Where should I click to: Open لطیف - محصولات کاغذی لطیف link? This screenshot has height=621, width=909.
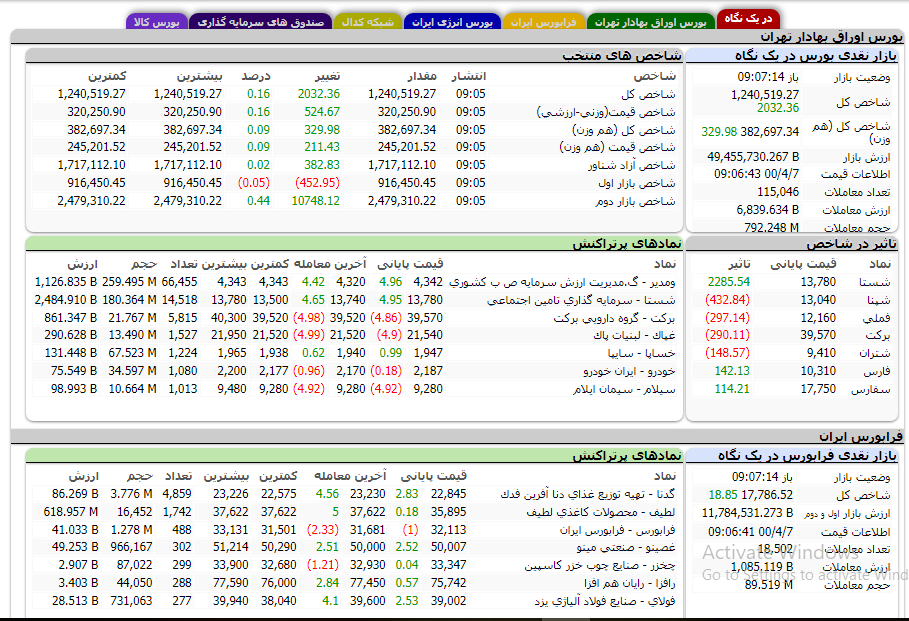point(601,512)
